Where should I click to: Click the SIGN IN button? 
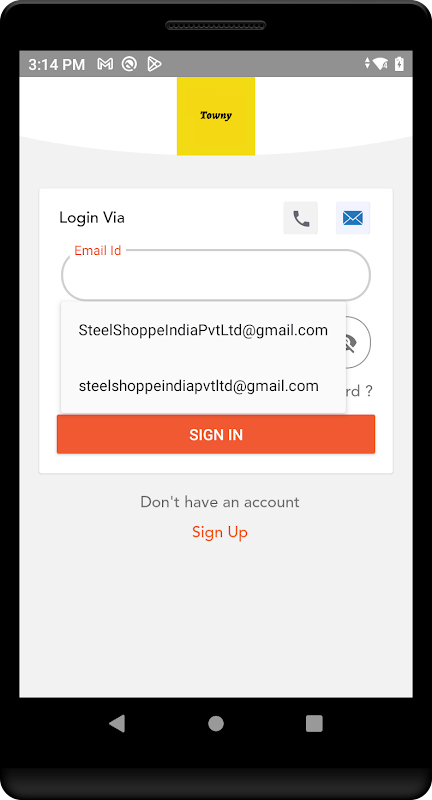[216, 434]
